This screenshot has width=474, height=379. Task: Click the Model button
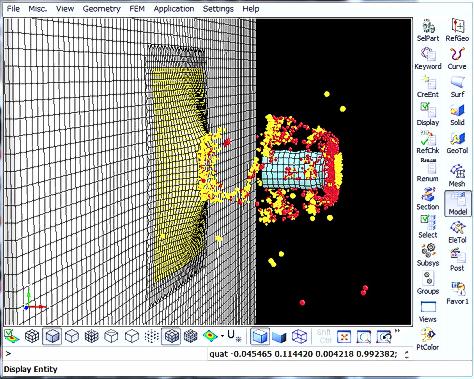(458, 203)
